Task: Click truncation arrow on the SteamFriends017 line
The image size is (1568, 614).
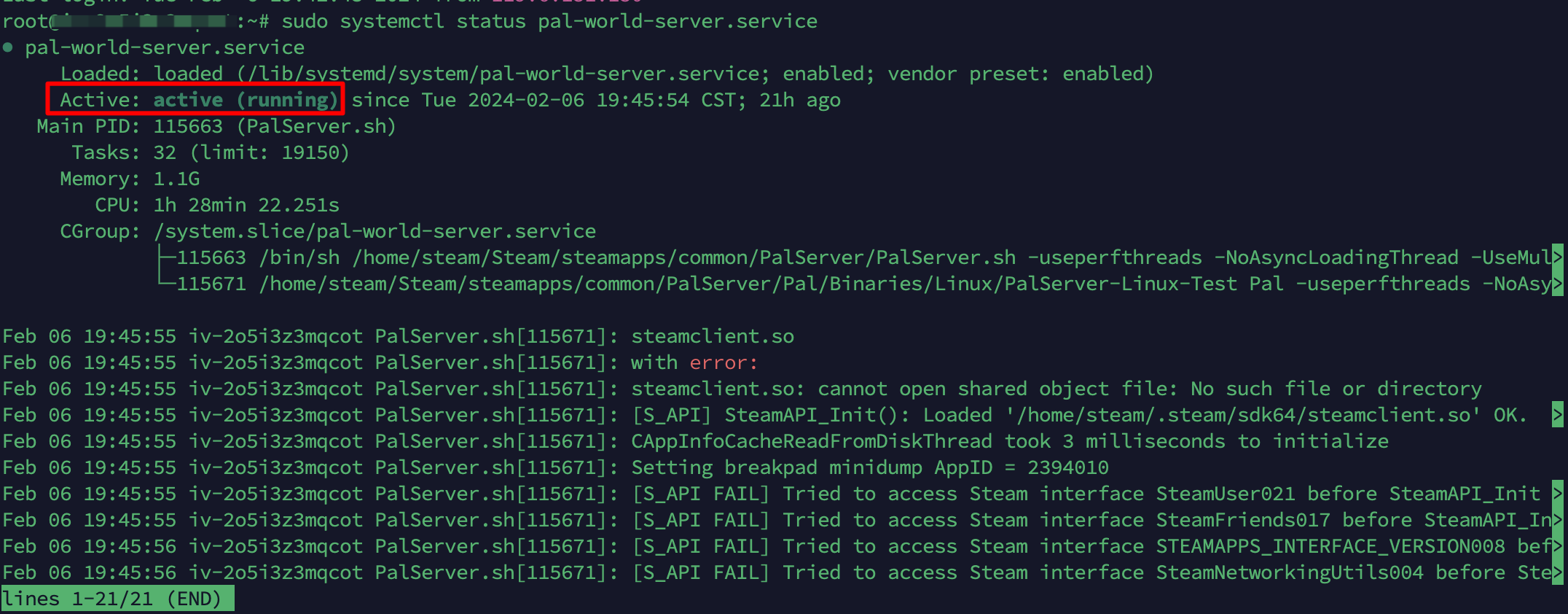Action: tap(1558, 520)
